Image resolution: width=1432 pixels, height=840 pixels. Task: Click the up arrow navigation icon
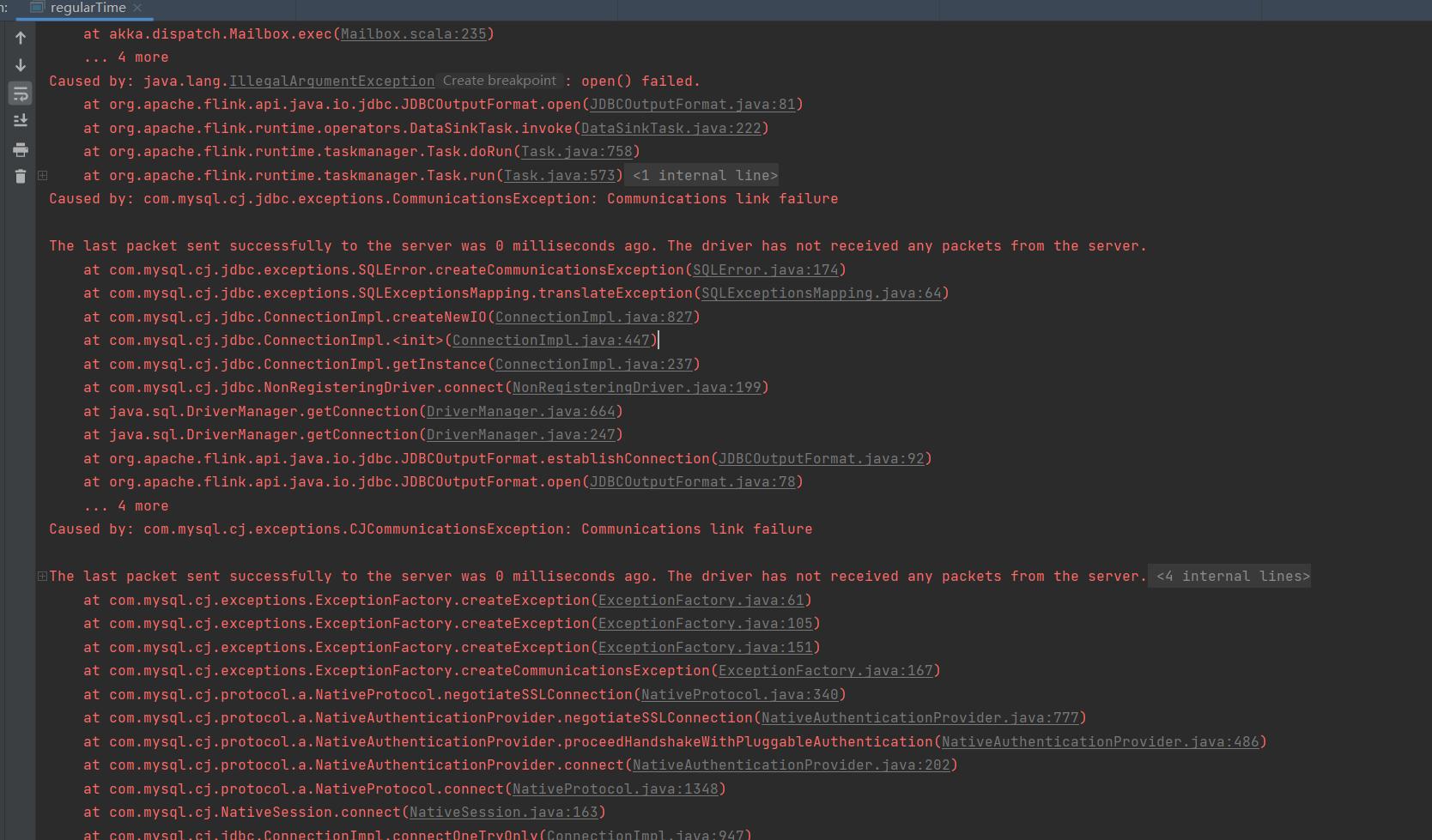pyautogui.click(x=20, y=38)
